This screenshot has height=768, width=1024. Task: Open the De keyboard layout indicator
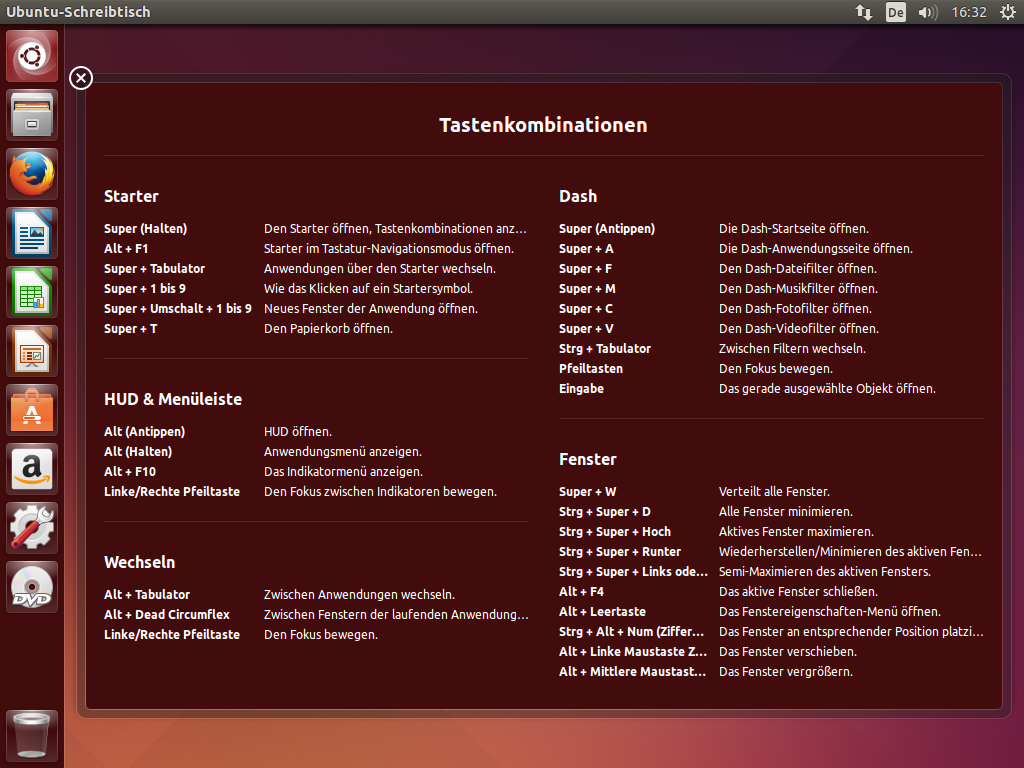(x=895, y=12)
